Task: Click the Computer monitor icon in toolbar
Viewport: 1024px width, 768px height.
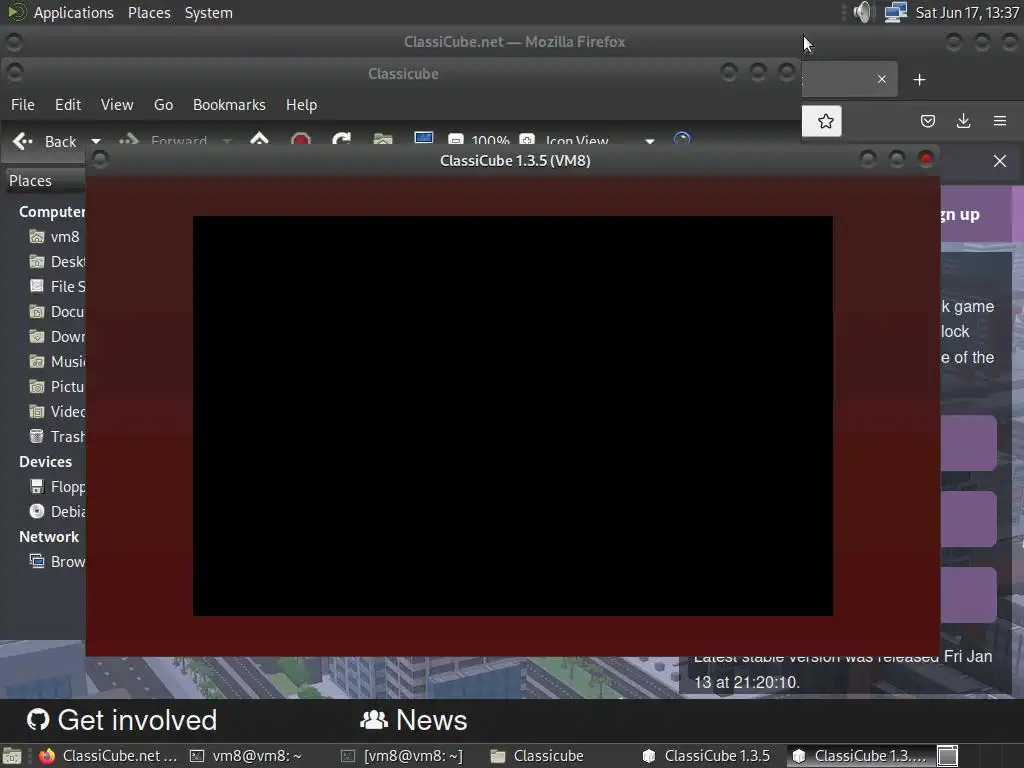Action: [x=423, y=138]
